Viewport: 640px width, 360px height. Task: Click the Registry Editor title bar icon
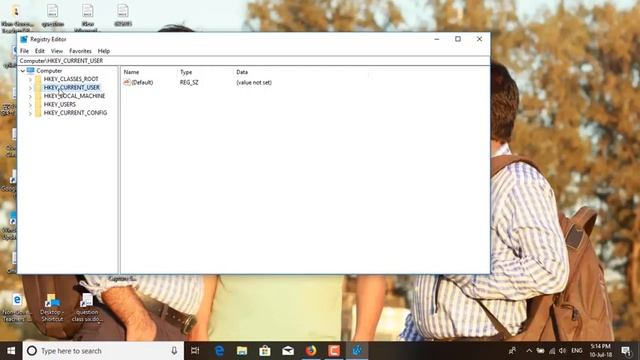[24, 39]
